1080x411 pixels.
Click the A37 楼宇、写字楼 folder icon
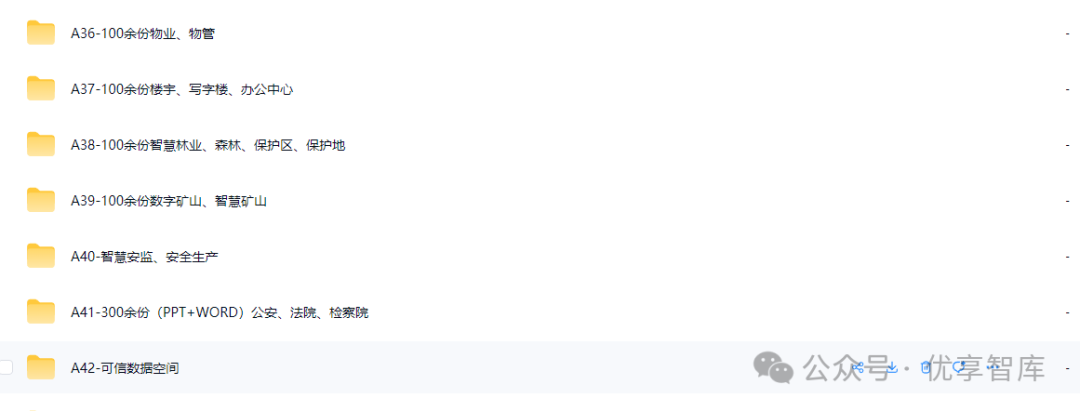(x=41, y=89)
